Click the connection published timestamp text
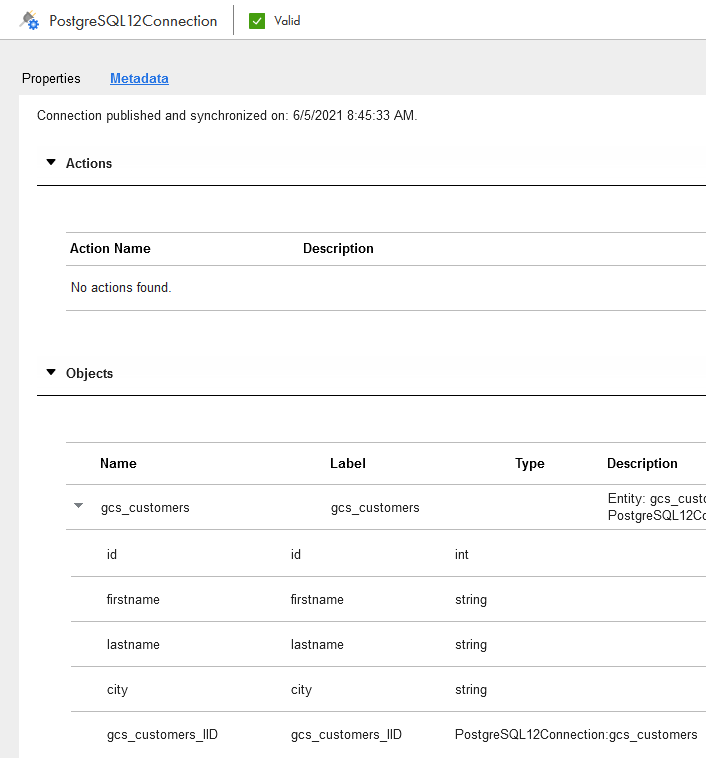Image resolution: width=706 pixels, height=758 pixels. pyautogui.click(x=227, y=116)
